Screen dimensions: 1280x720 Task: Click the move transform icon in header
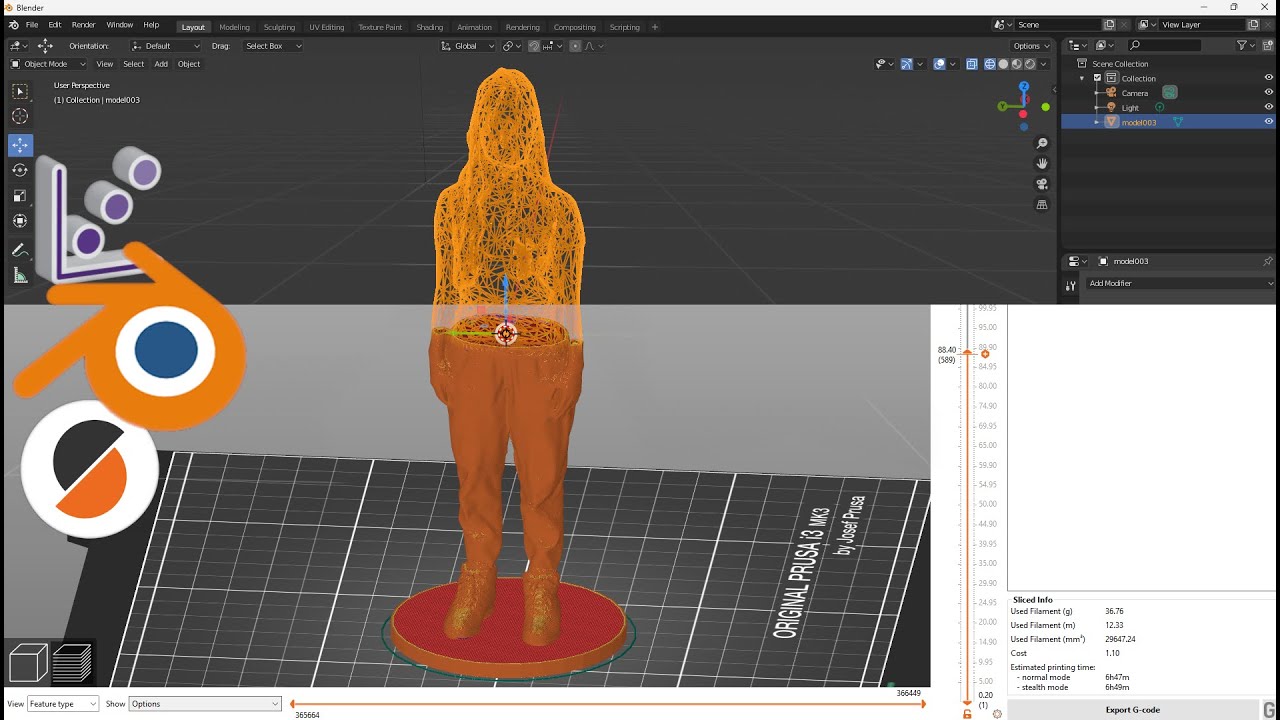(45, 45)
